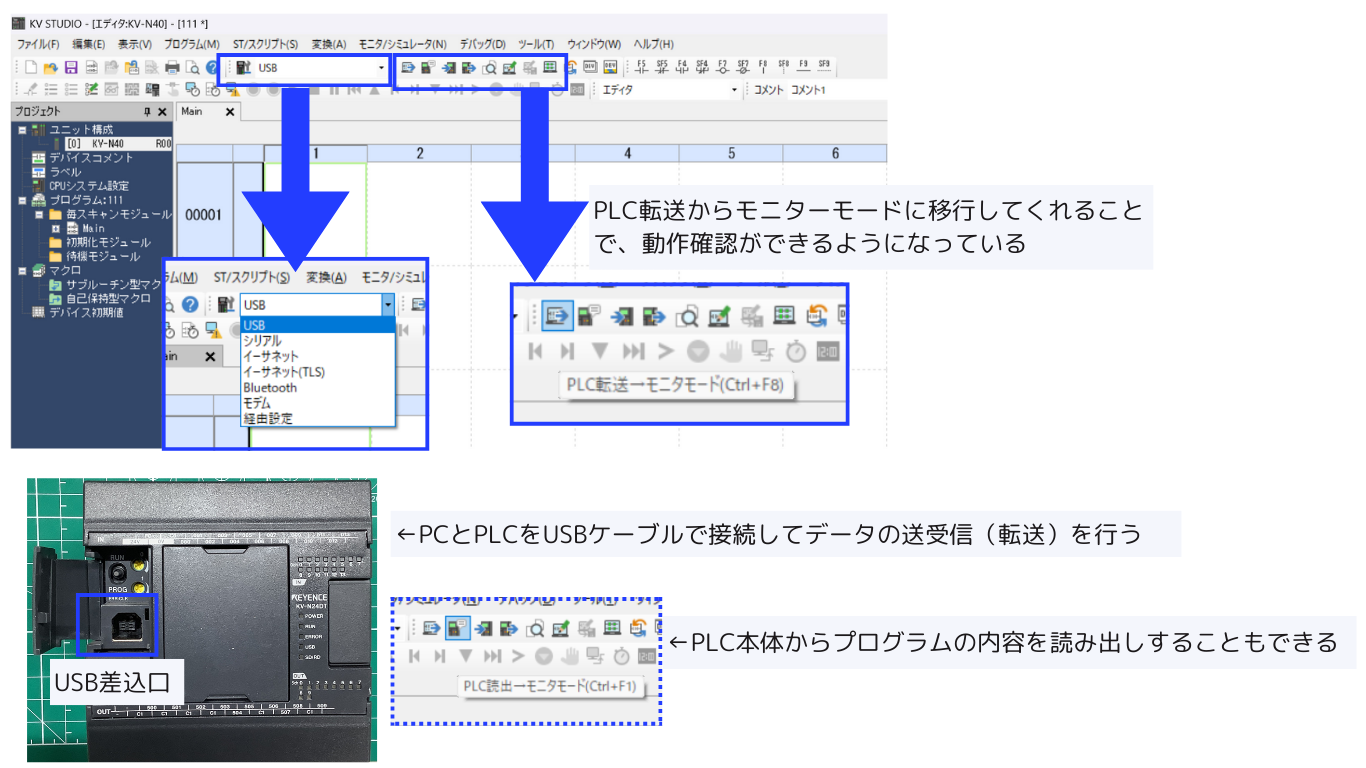Select the PLC転送→モニタモード transfer icon
Screen dimensions: 1366x768
(x=408, y=68)
